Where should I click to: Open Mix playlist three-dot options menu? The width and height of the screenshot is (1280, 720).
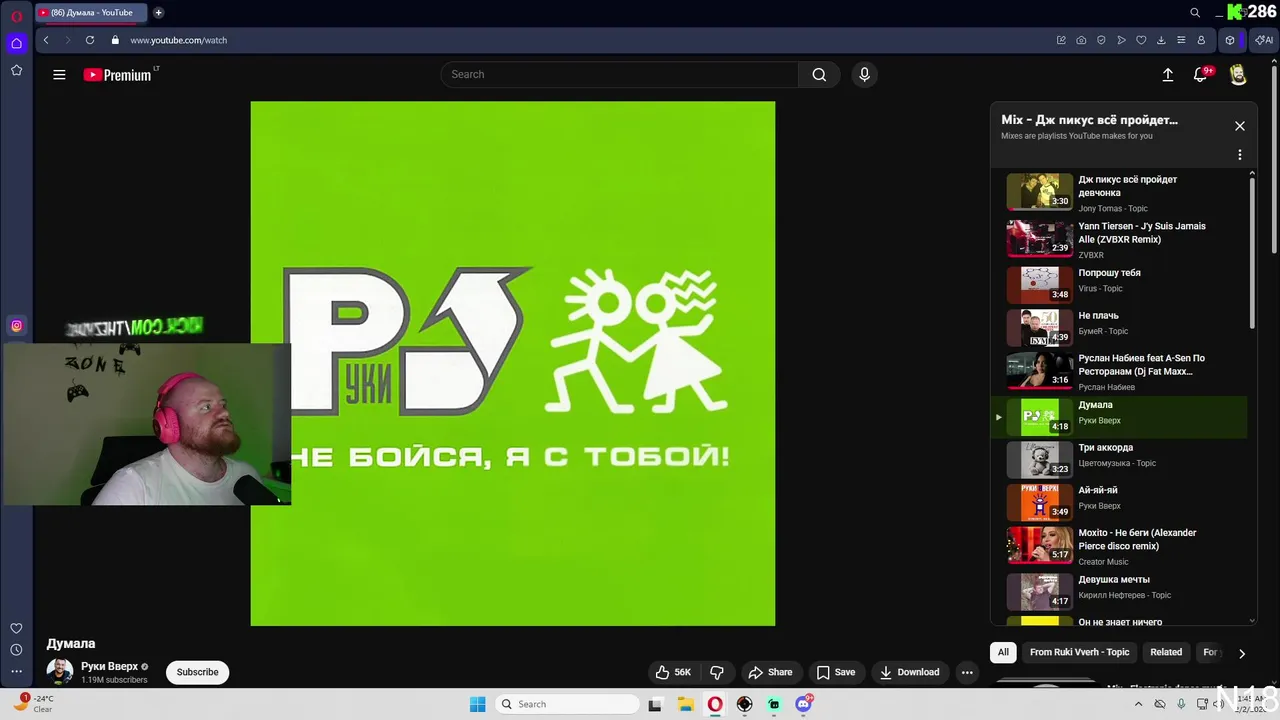(x=1240, y=155)
